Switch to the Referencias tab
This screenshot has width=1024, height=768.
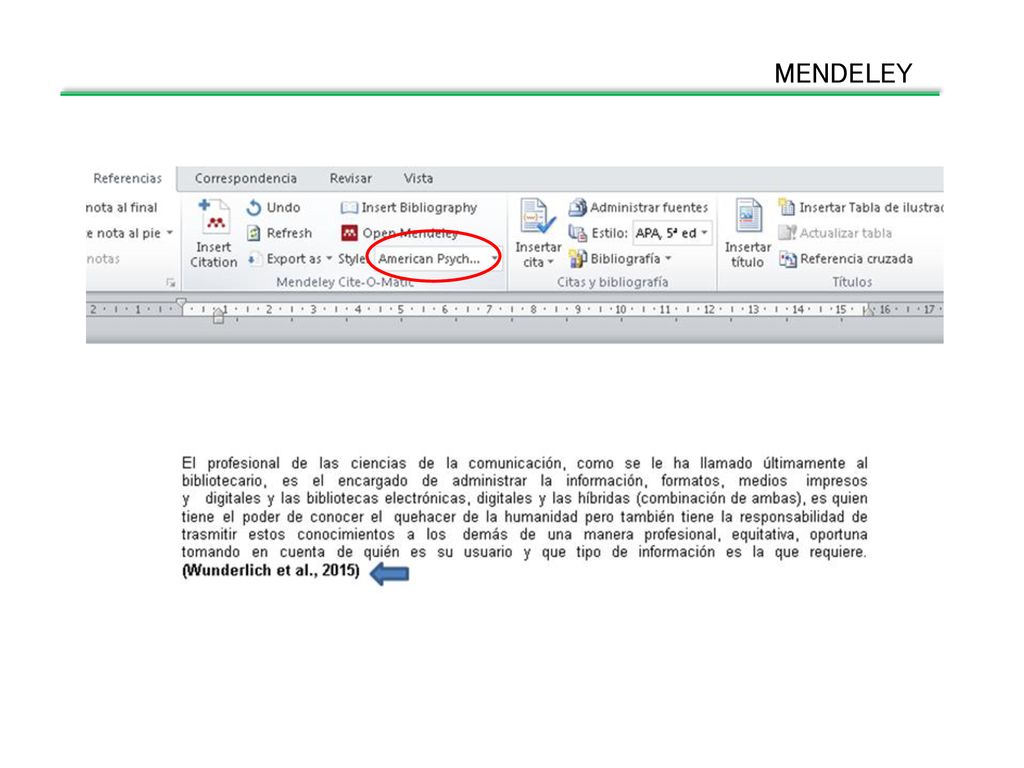(x=127, y=178)
